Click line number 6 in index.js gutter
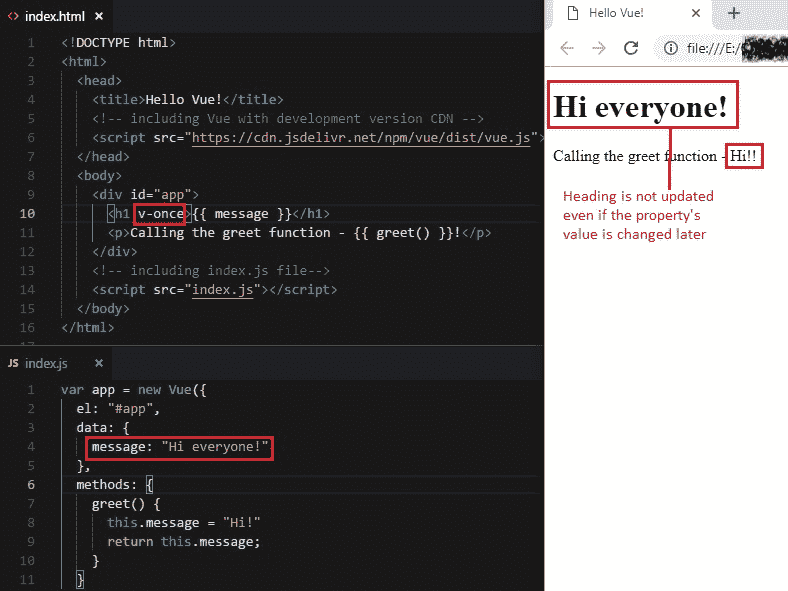788x591 pixels. [x=31, y=485]
